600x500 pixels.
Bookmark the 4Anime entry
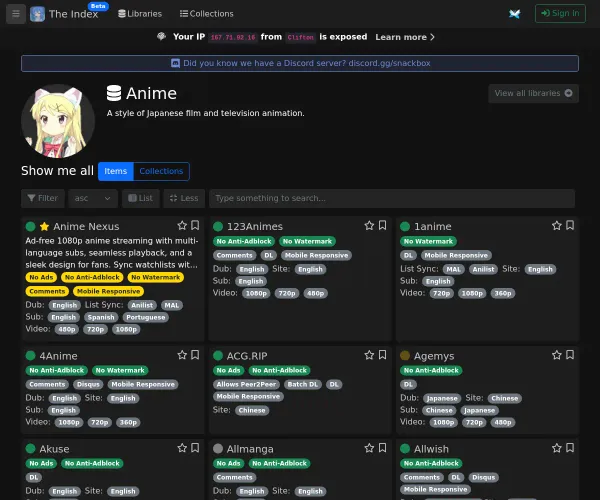pos(195,355)
